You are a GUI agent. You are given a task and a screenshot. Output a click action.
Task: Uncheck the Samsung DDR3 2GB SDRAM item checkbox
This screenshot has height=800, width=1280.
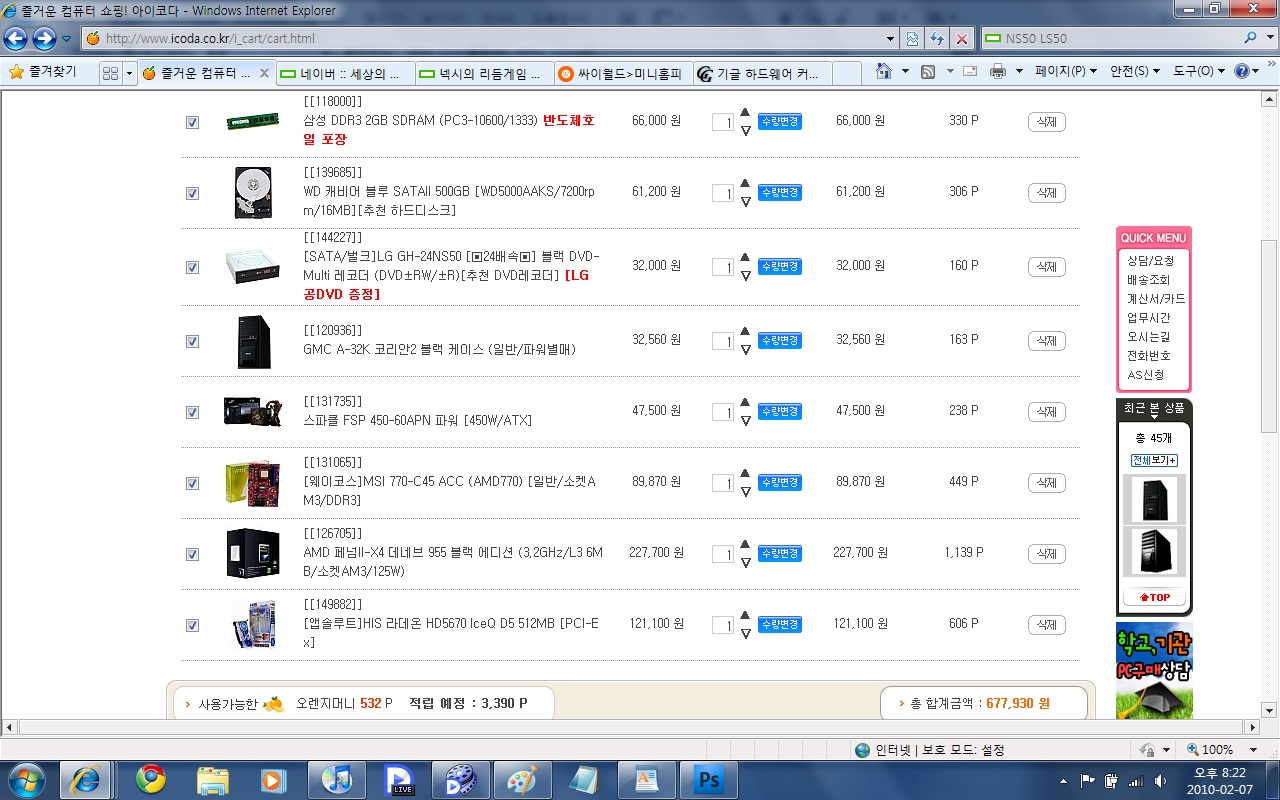coord(192,122)
